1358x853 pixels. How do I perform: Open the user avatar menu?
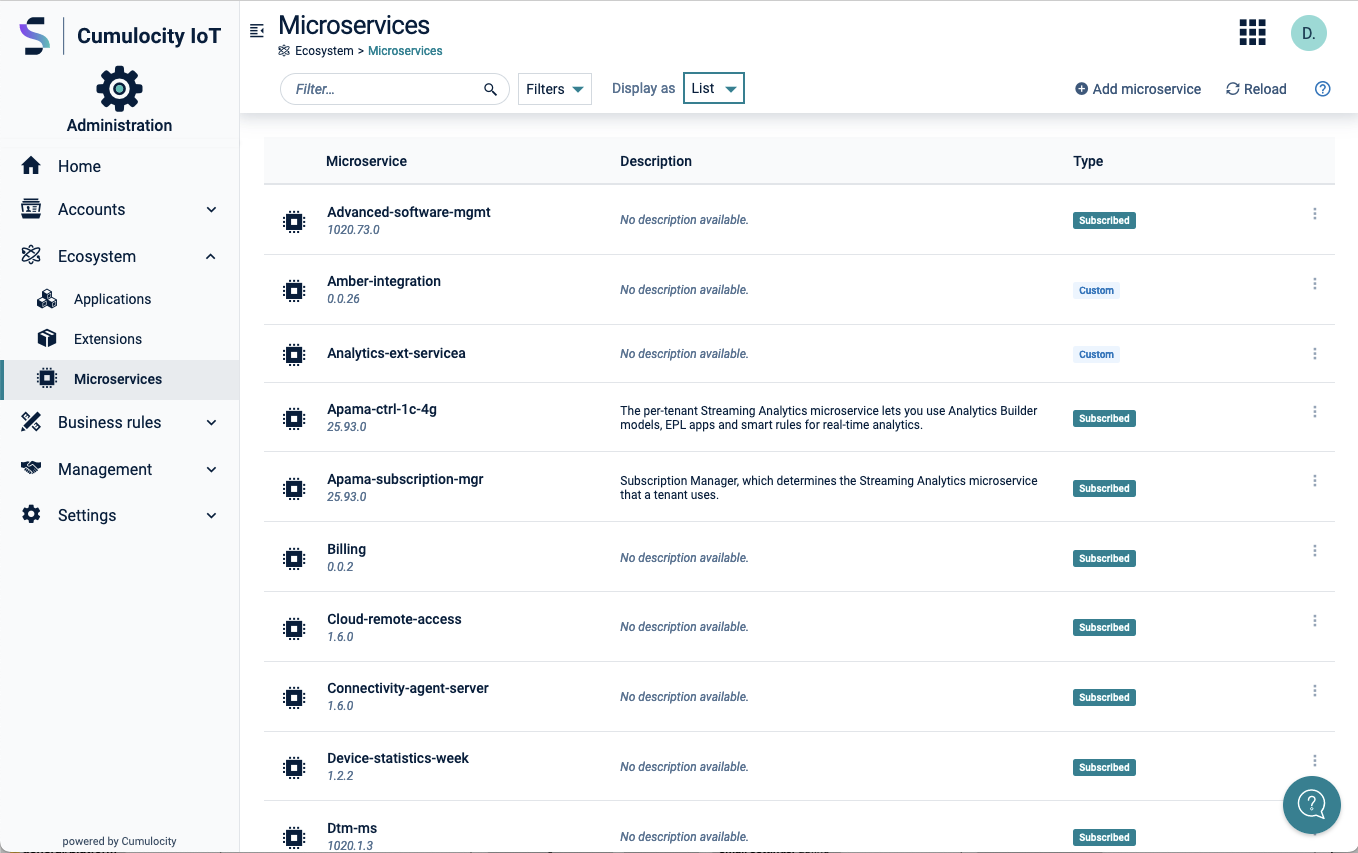[x=1308, y=32]
